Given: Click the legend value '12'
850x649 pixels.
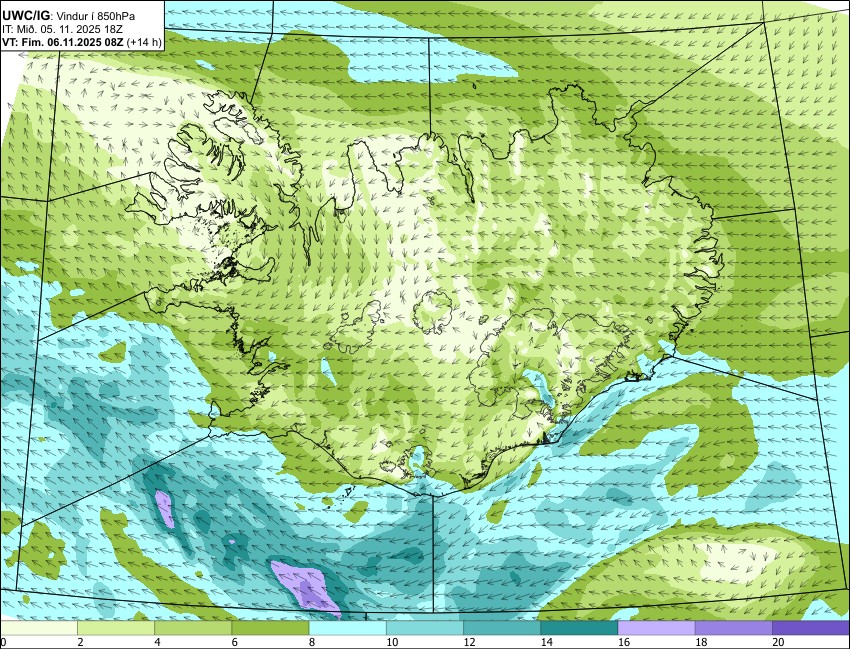Looking at the screenshot, I should point(469,642).
